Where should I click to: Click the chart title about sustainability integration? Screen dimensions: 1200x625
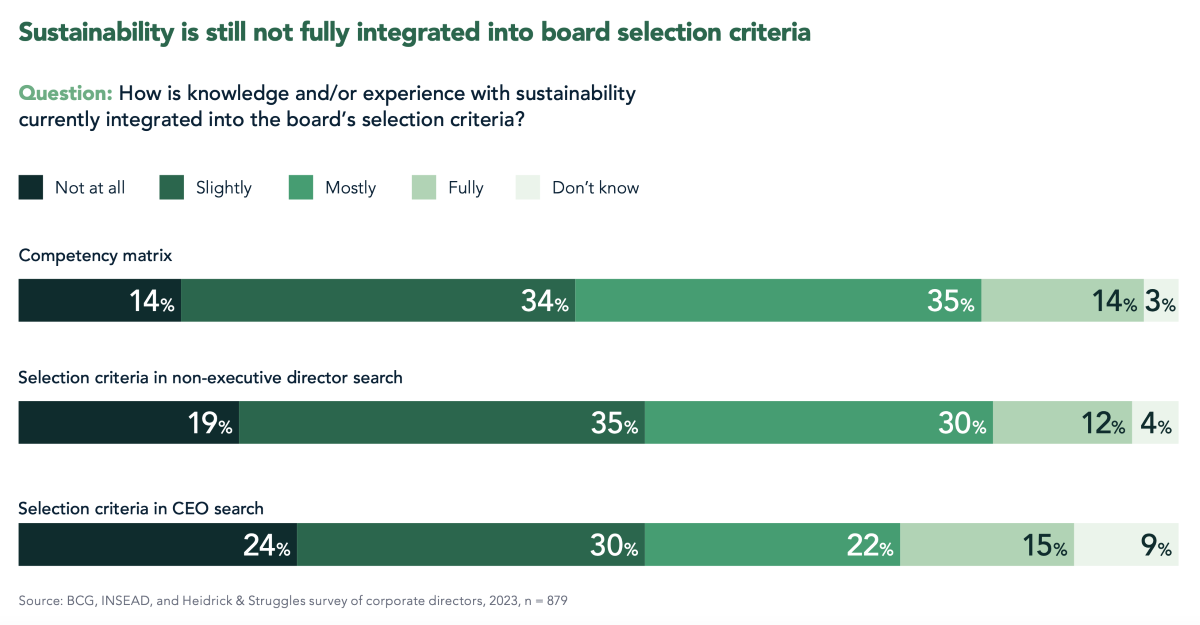(x=415, y=32)
